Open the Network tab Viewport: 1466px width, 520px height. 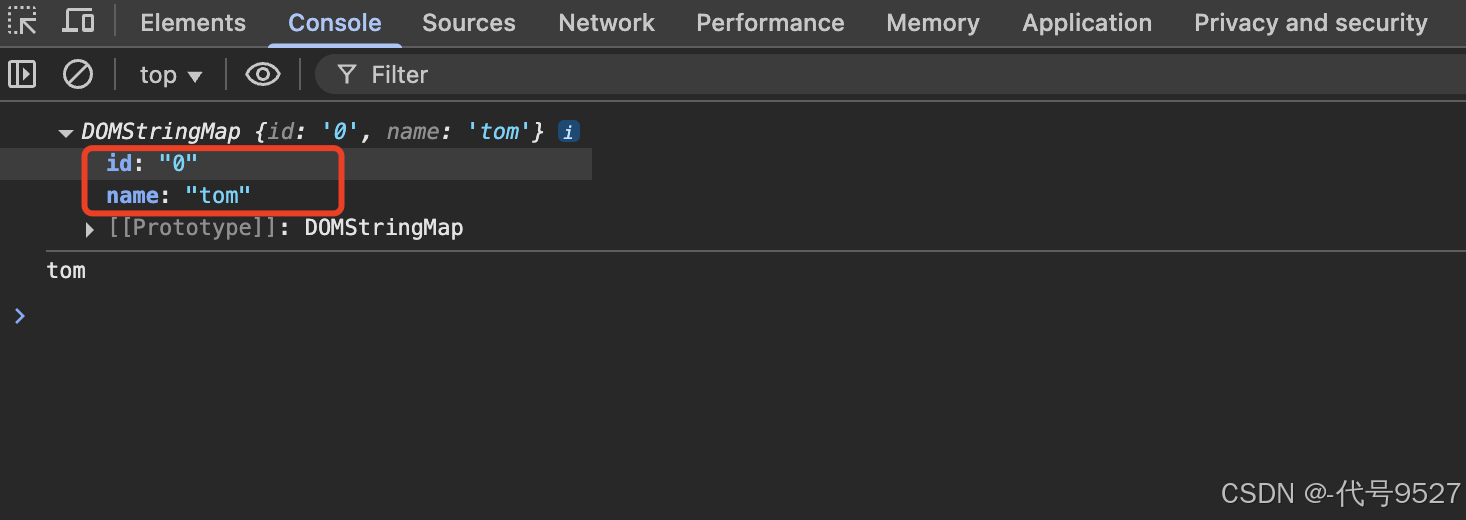tap(606, 23)
